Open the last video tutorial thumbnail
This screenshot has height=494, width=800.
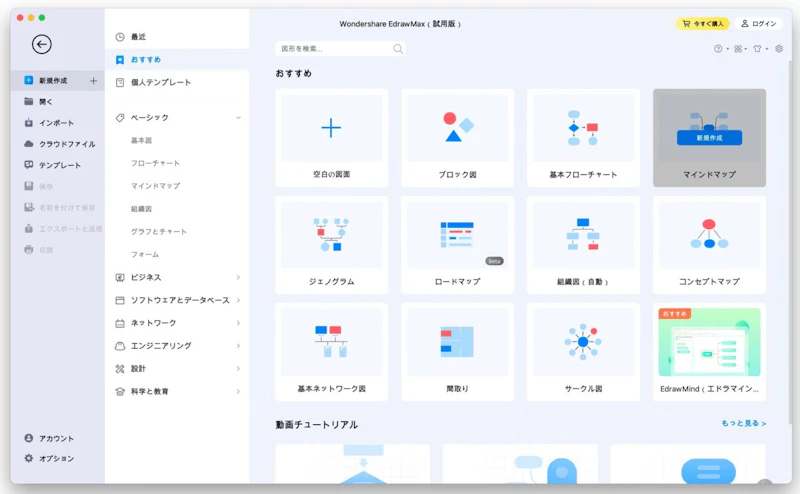pos(688,464)
